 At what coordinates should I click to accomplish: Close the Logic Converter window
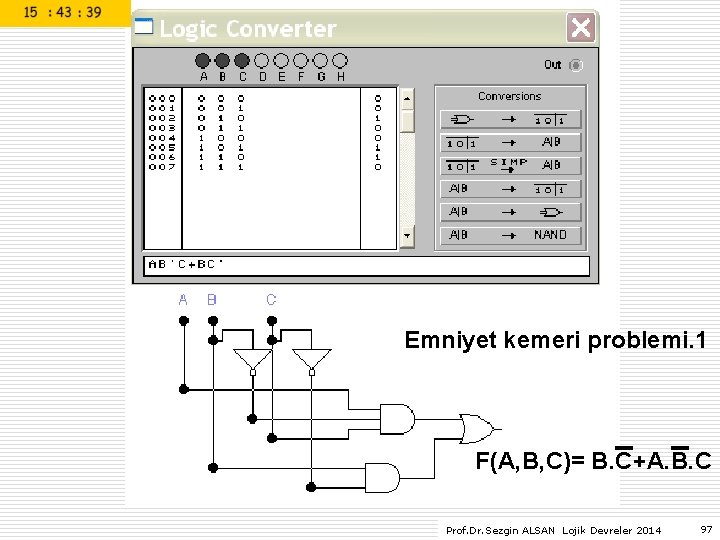(x=581, y=28)
